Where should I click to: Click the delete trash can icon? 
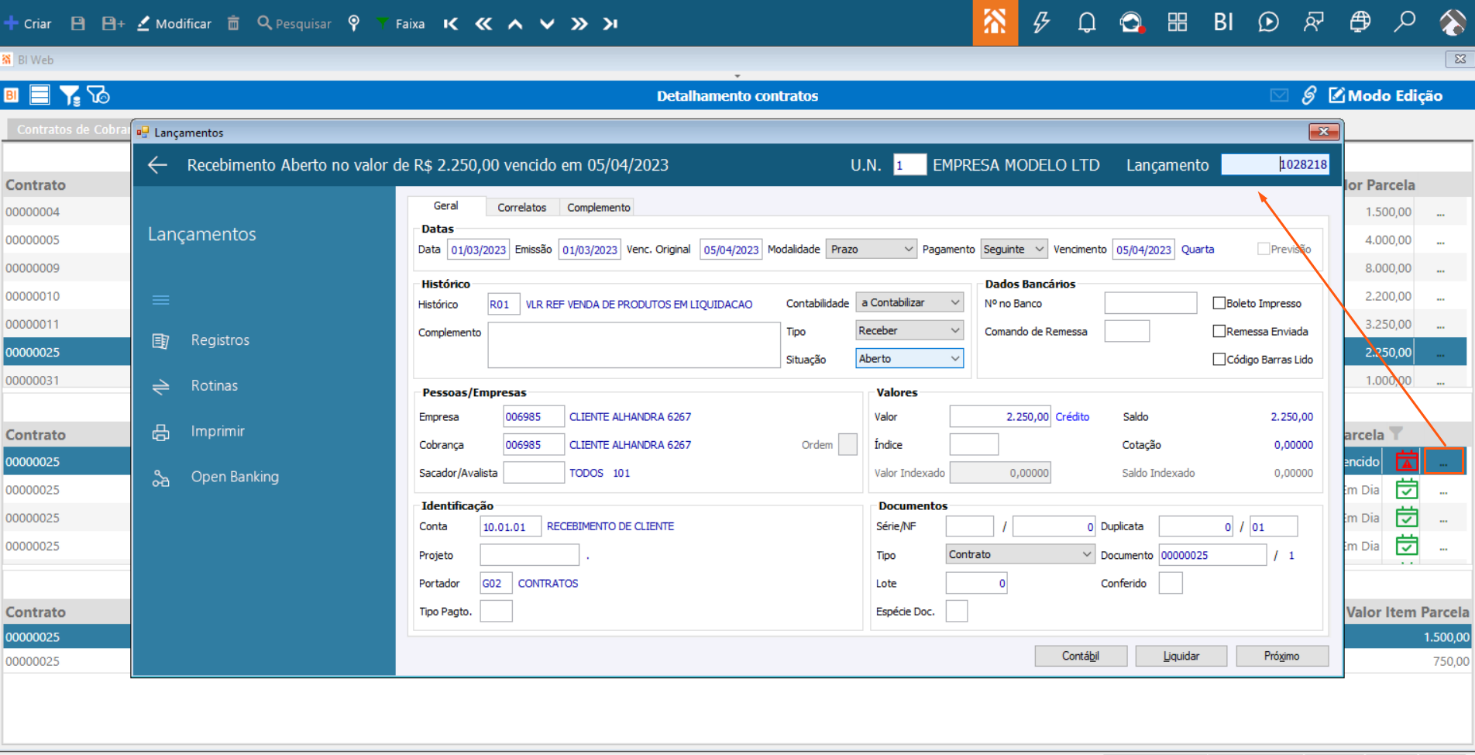click(x=233, y=23)
